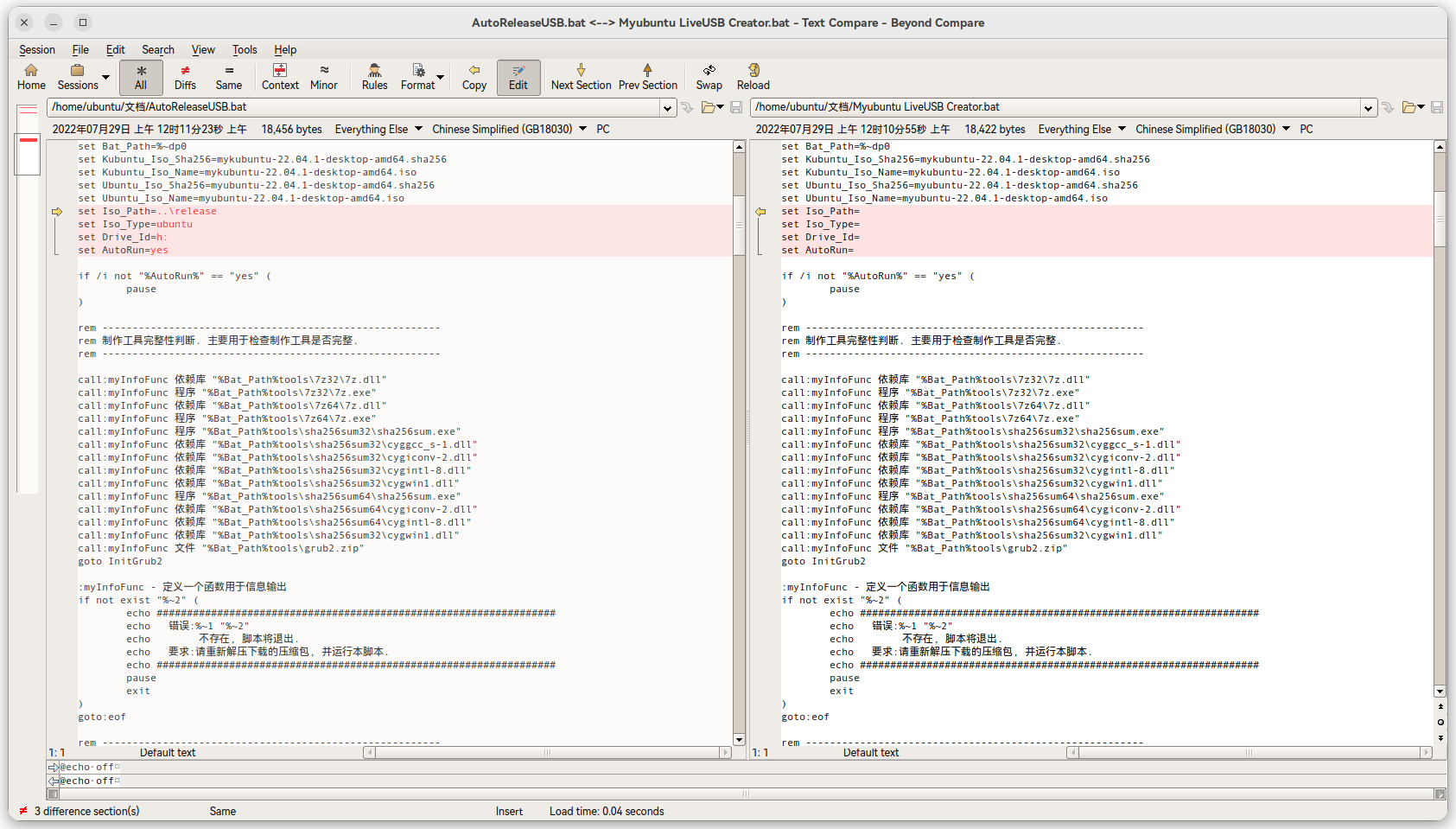Swap the left and right sides

click(x=709, y=77)
